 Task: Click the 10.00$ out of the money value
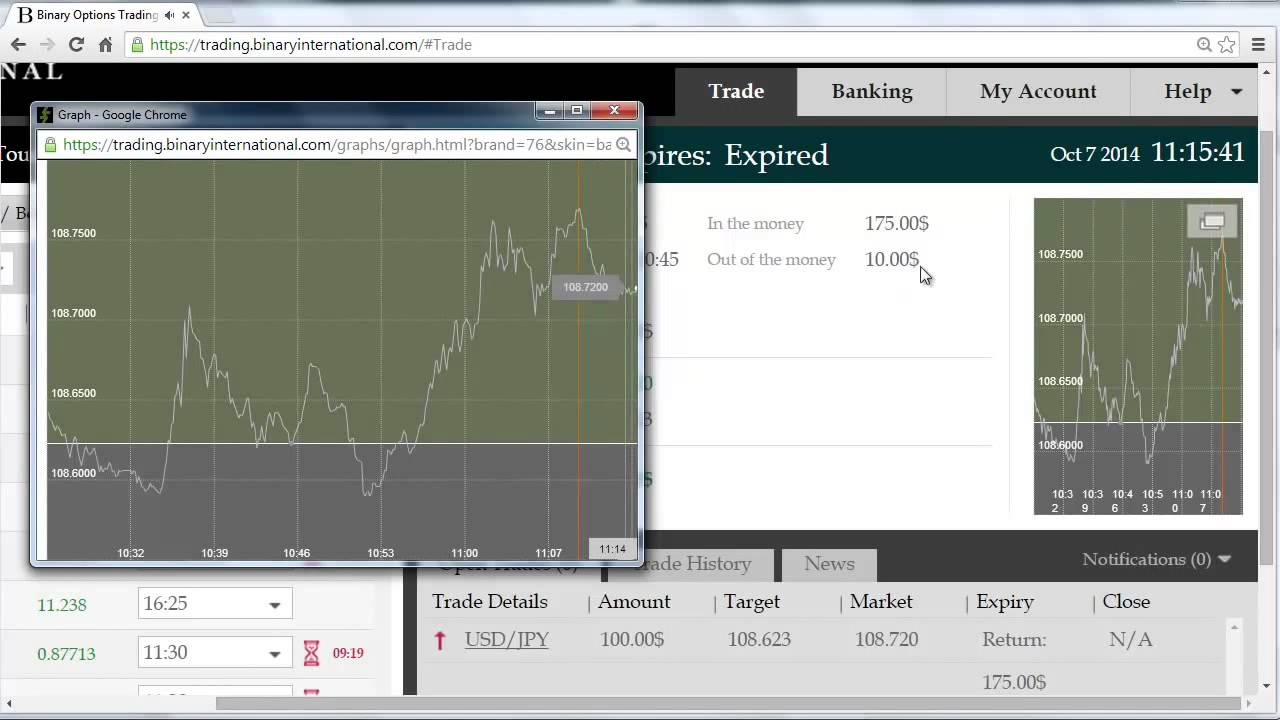click(x=892, y=260)
